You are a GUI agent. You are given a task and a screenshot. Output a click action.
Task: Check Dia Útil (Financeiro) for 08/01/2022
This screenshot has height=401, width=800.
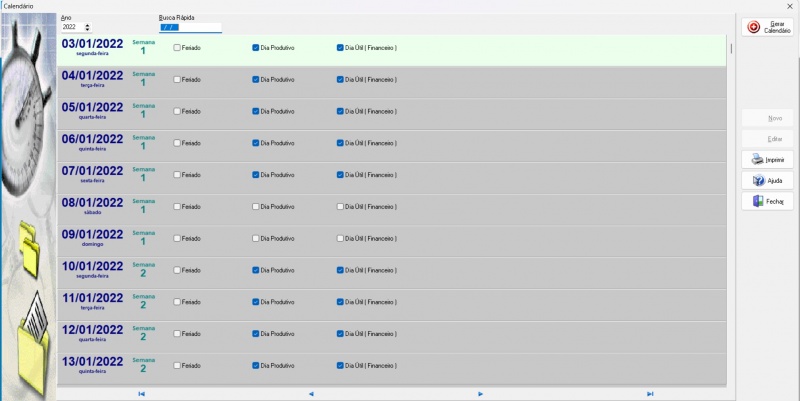[340, 207]
